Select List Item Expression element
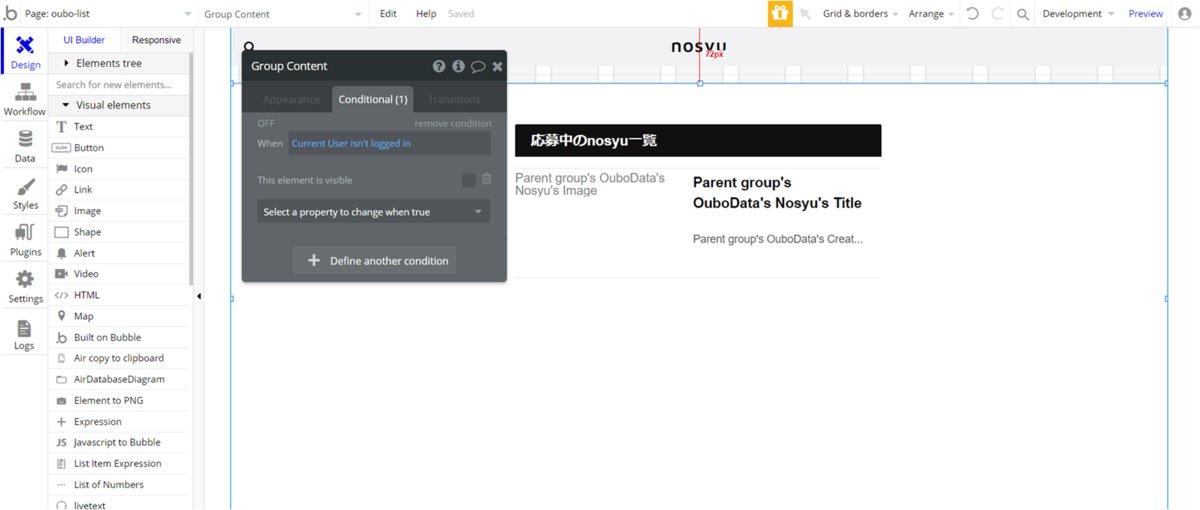The height and width of the screenshot is (510, 1200). point(119,463)
